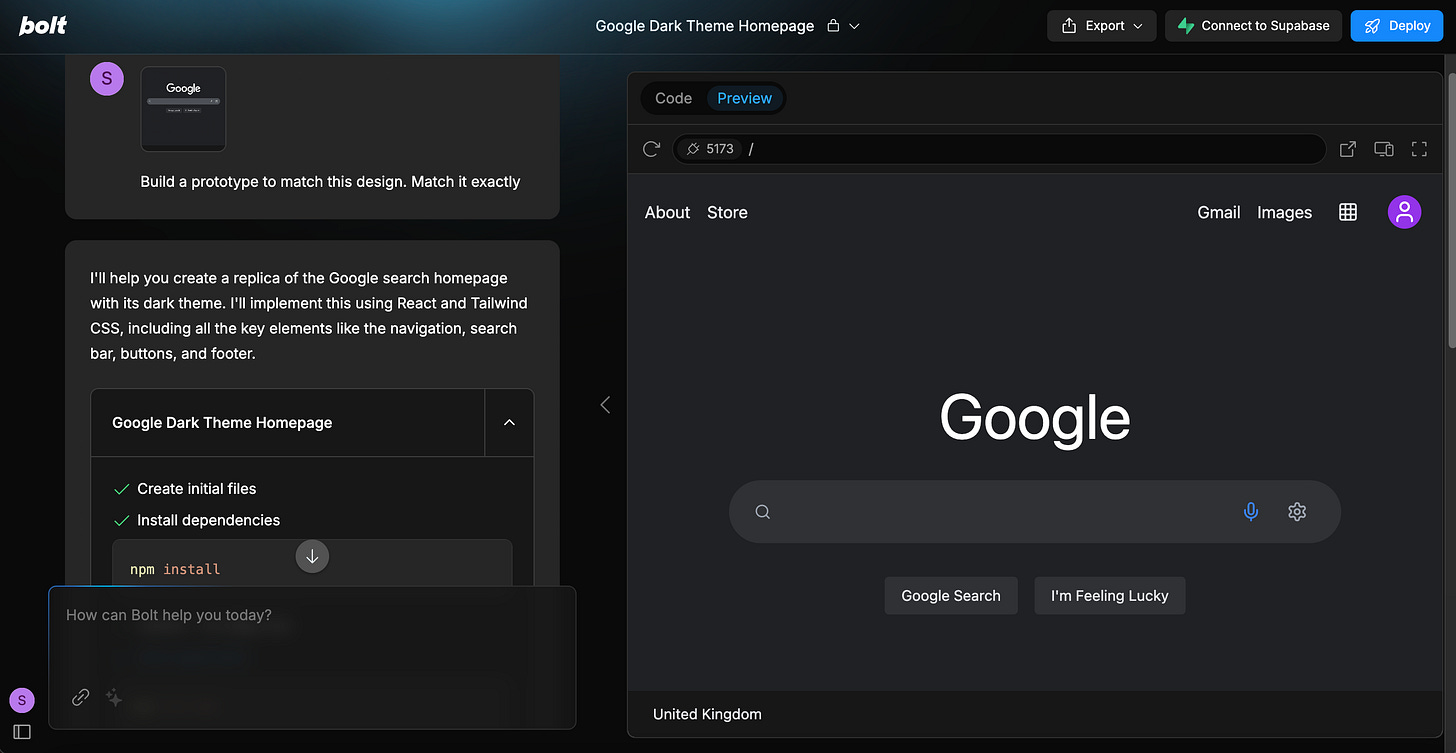Viewport: 1456px width, 753px height.
Task: Click the completed Create initial files checkmark
Action: [x=122, y=488]
